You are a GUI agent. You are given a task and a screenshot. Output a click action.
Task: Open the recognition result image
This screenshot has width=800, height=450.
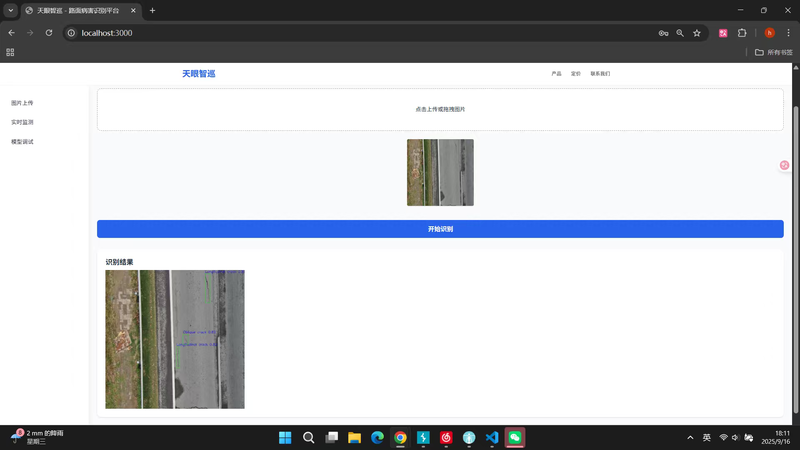click(175, 339)
